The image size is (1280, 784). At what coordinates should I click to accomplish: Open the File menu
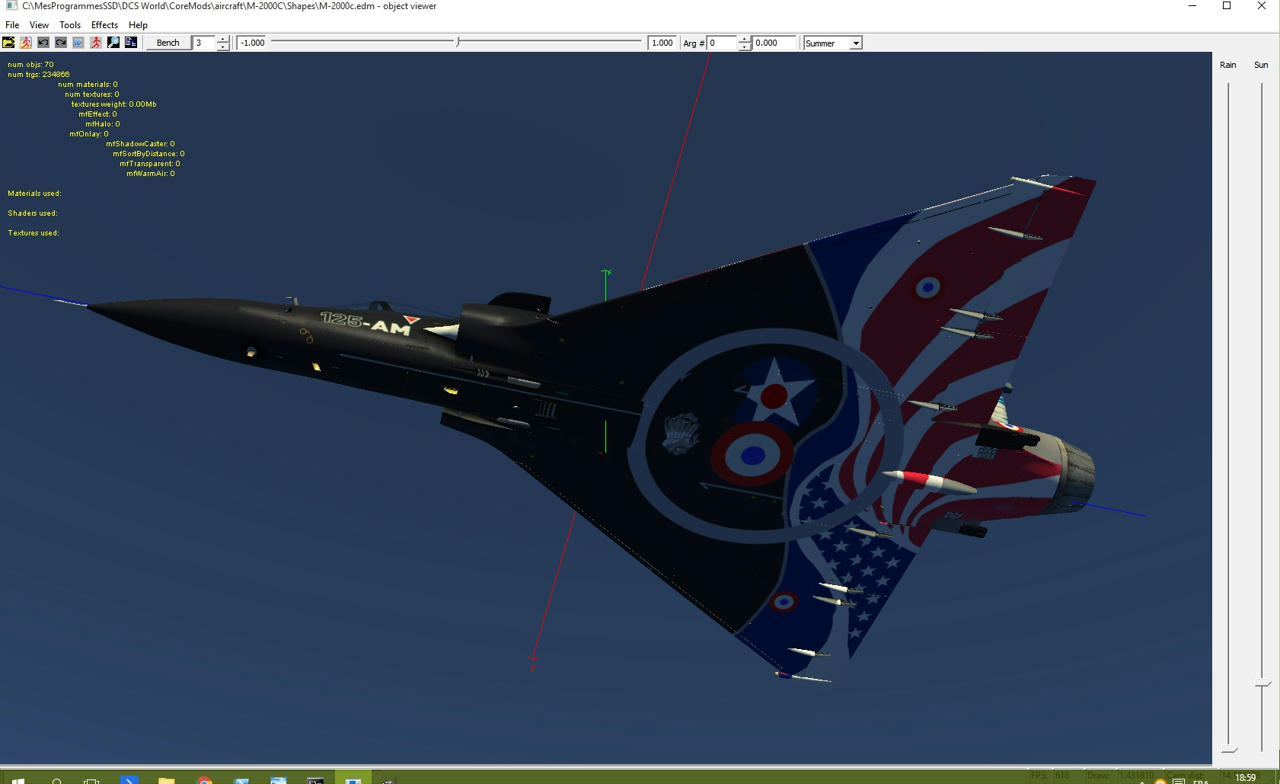[12, 25]
